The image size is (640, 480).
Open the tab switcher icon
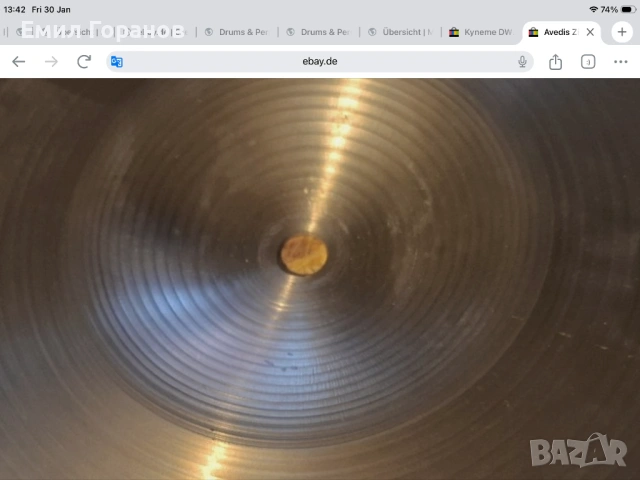(588, 62)
